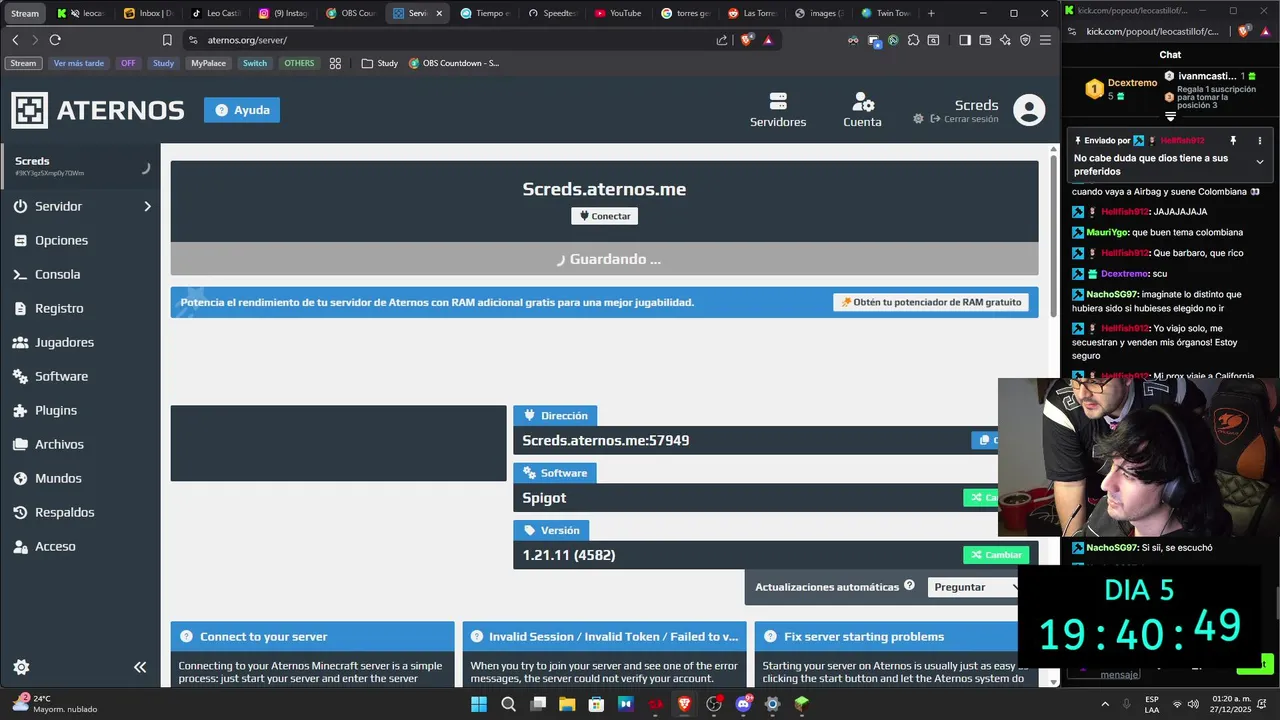Open the Minecraft taskbar icon
This screenshot has height=720, width=1280.
[801, 704]
